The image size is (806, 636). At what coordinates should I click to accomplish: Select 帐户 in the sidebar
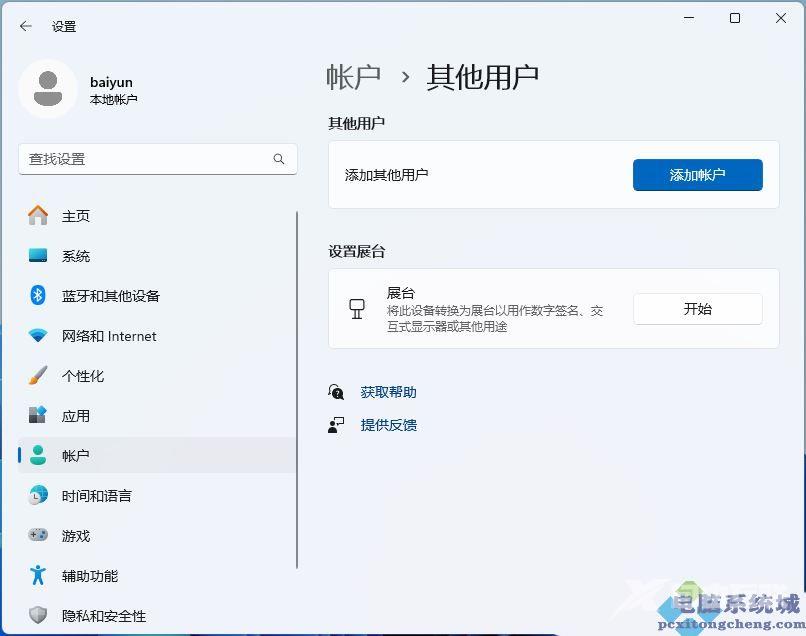[x=75, y=456]
